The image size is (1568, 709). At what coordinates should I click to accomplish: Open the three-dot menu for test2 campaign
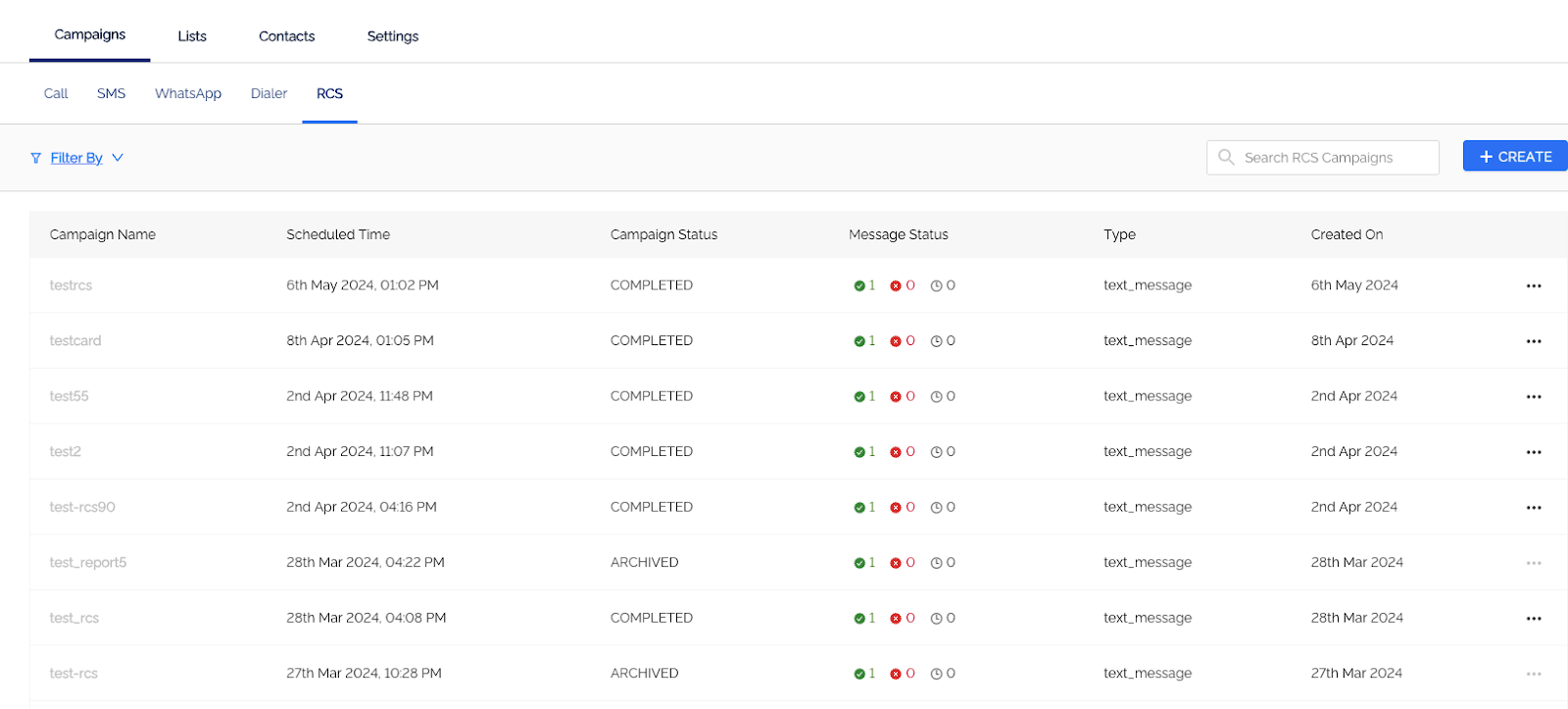[x=1534, y=452]
